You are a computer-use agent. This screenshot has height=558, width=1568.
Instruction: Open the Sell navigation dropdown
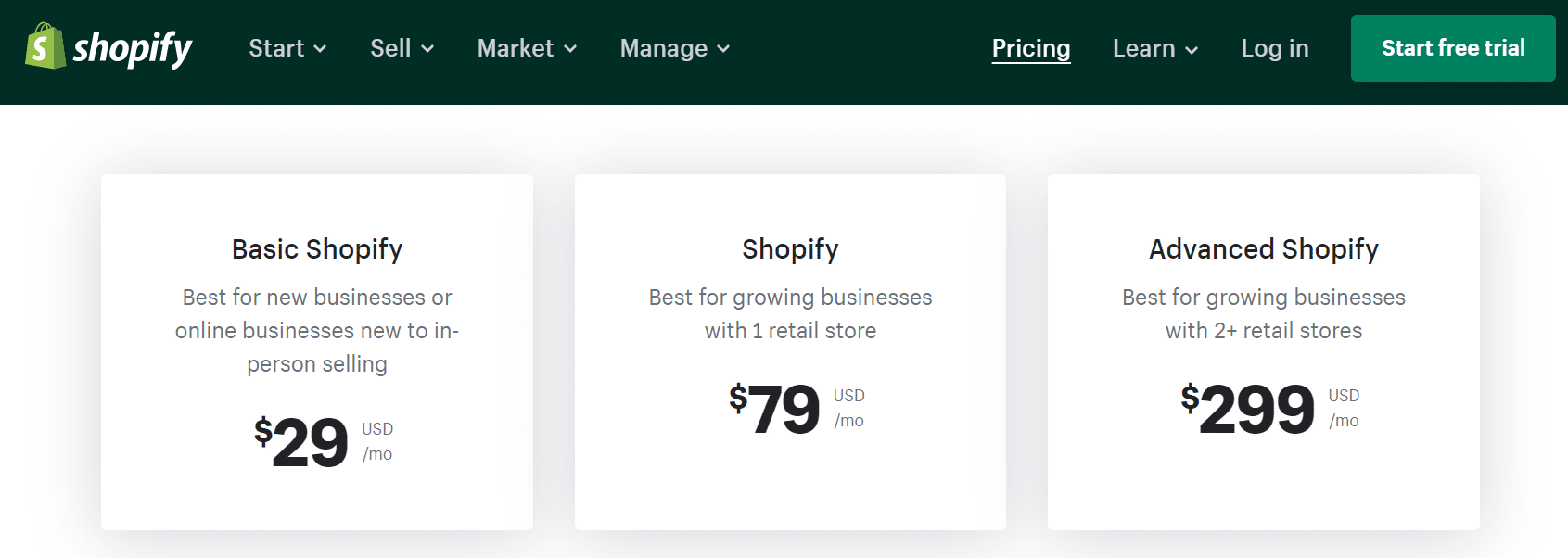[391, 48]
